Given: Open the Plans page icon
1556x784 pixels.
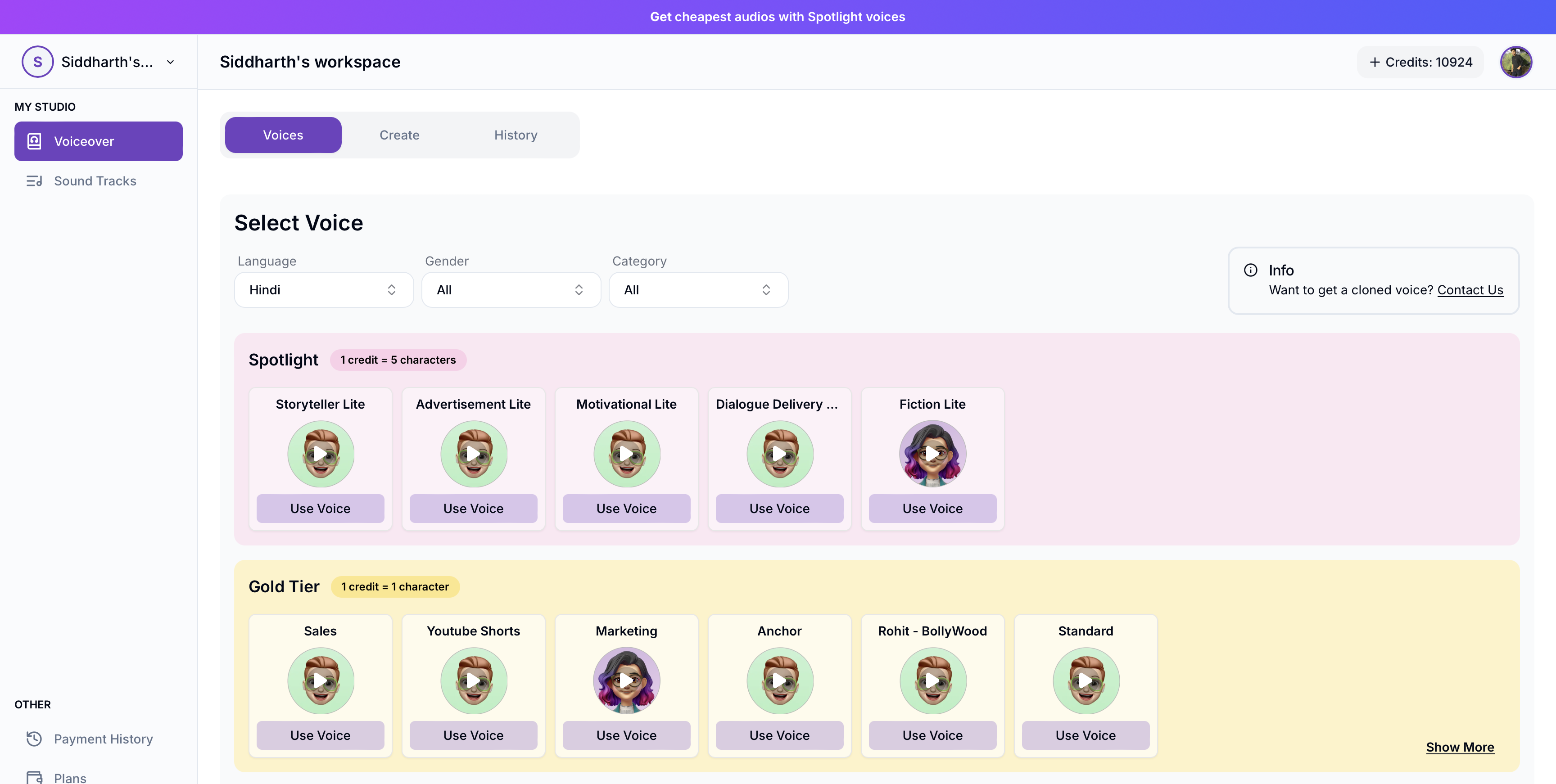Looking at the screenshot, I should click(x=34, y=777).
